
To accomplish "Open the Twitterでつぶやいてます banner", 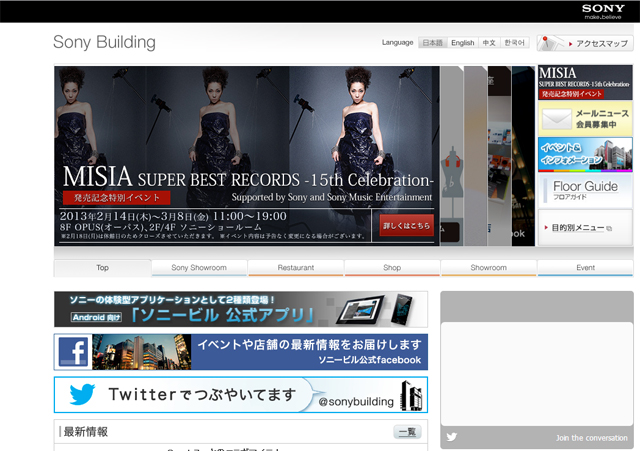I will pyautogui.click(x=241, y=395).
